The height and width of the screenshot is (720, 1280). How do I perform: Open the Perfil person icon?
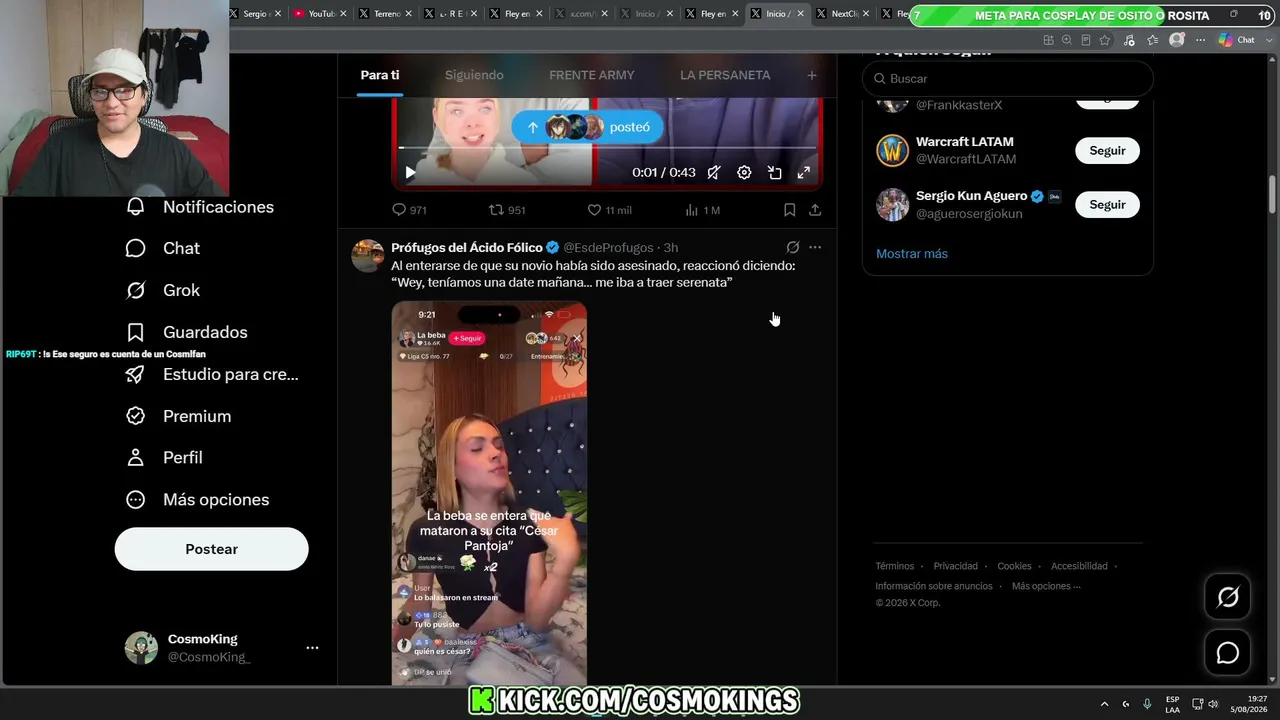(136, 457)
